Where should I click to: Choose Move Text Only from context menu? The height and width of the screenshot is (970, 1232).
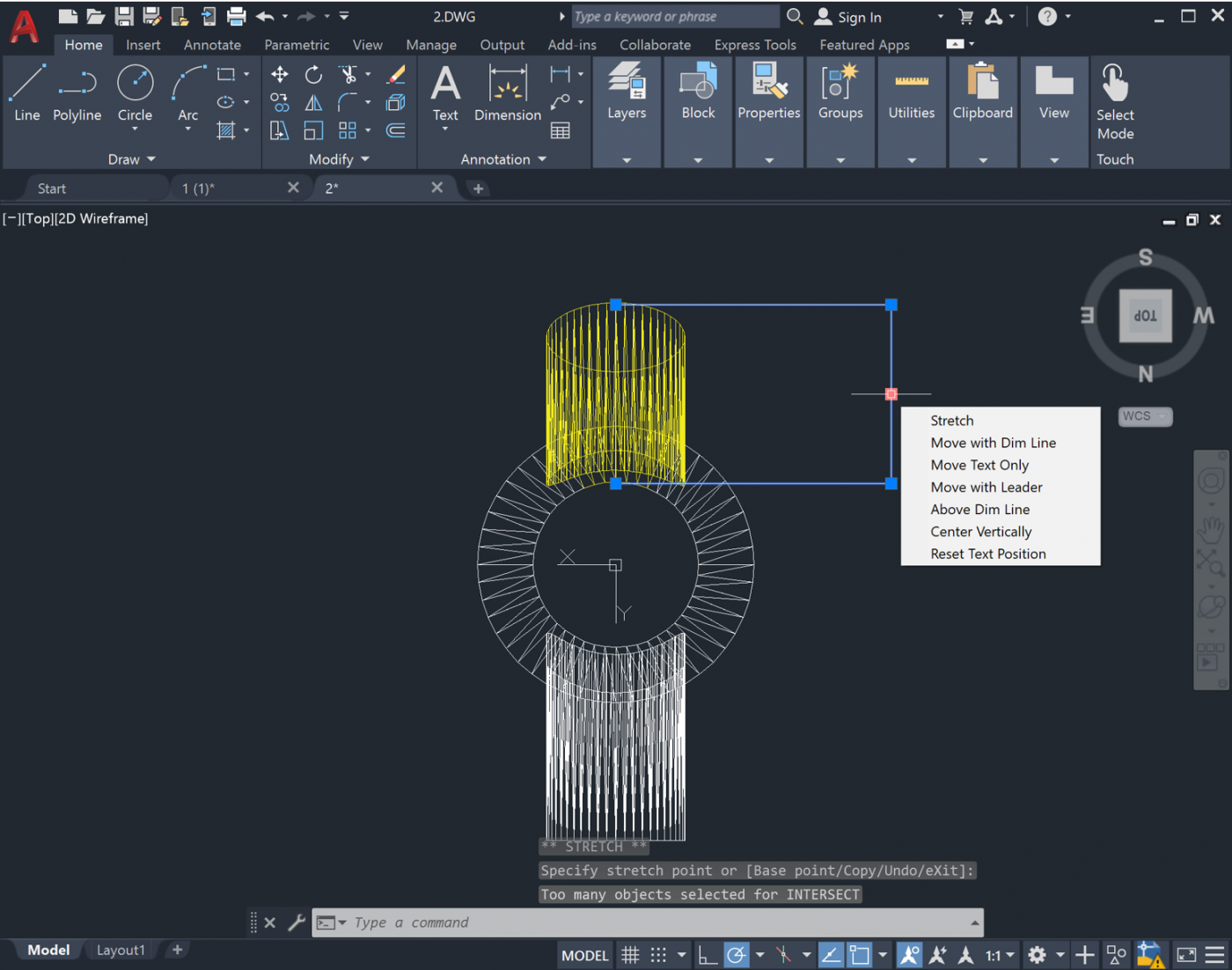979,465
